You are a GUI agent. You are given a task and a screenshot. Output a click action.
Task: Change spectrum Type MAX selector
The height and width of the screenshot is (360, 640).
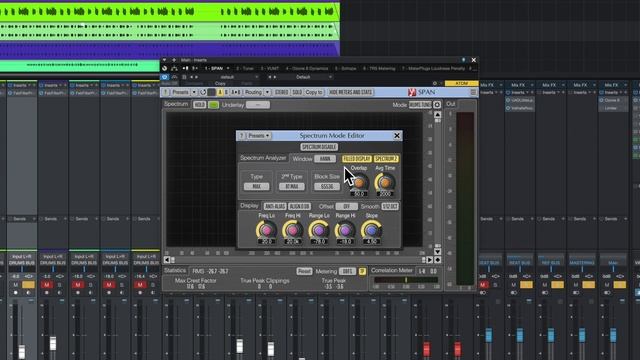point(256,187)
